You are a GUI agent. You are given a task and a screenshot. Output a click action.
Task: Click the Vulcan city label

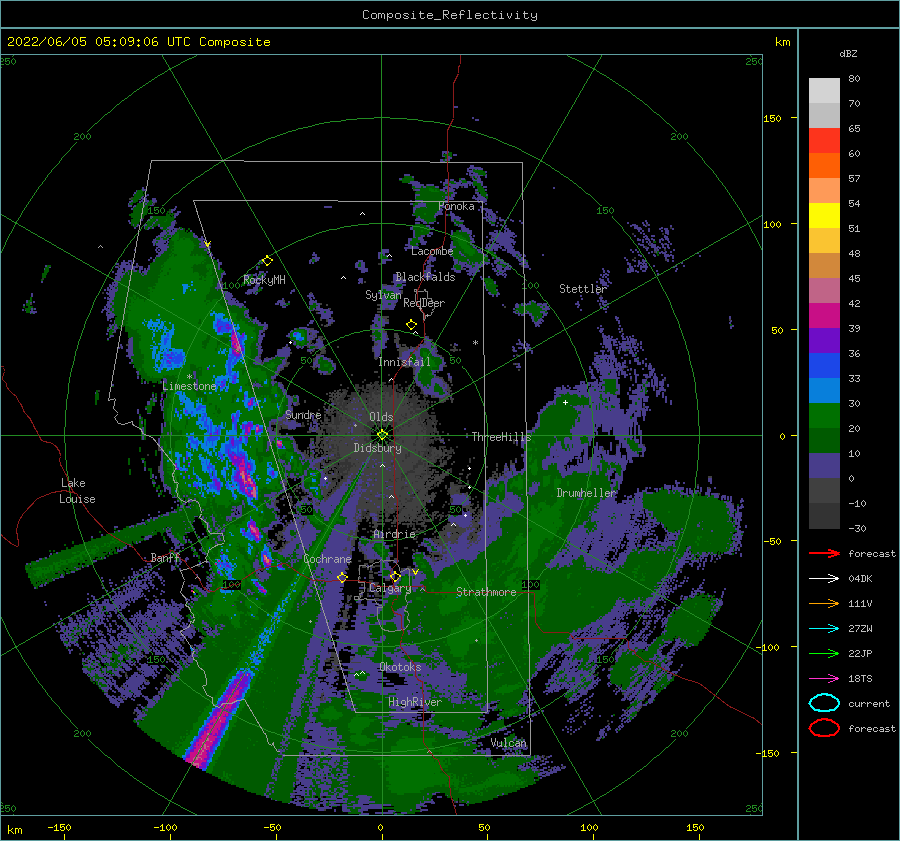click(509, 743)
